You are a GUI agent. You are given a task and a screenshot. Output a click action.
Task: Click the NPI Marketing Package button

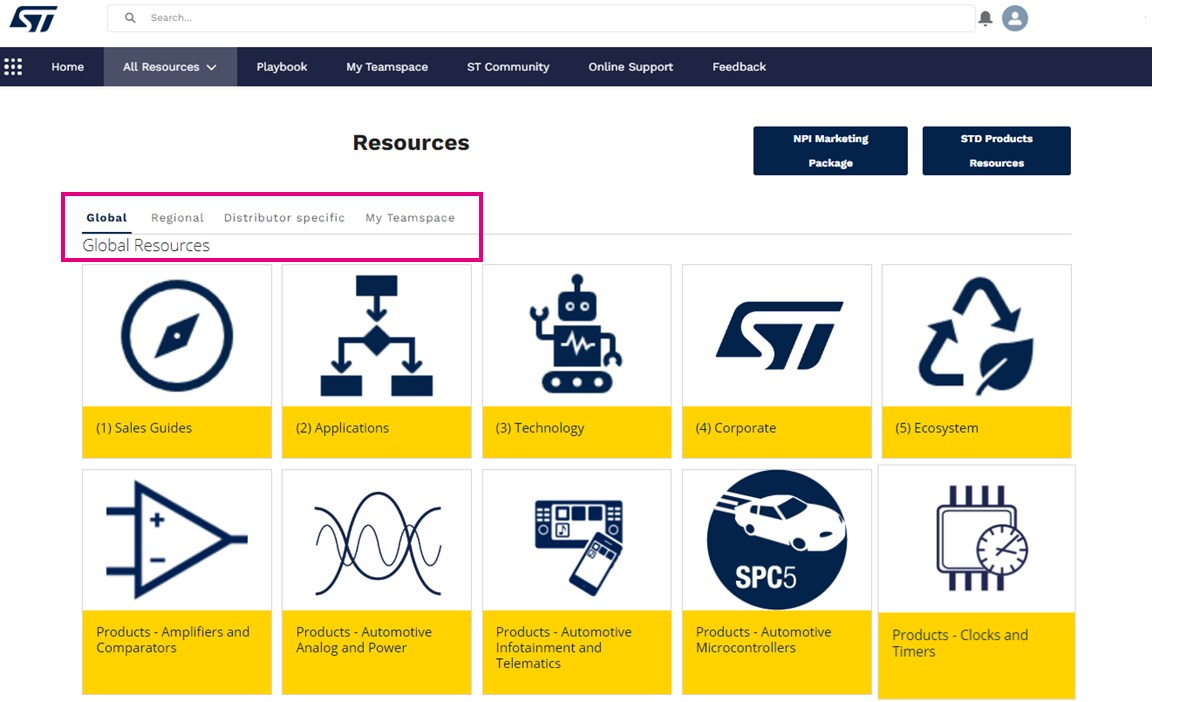coord(830,151)
